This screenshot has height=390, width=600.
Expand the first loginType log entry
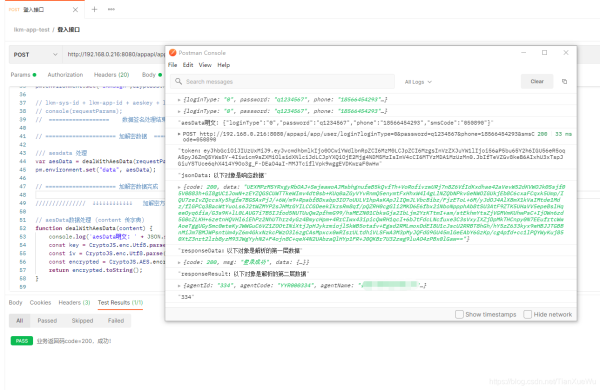(179, 100)
